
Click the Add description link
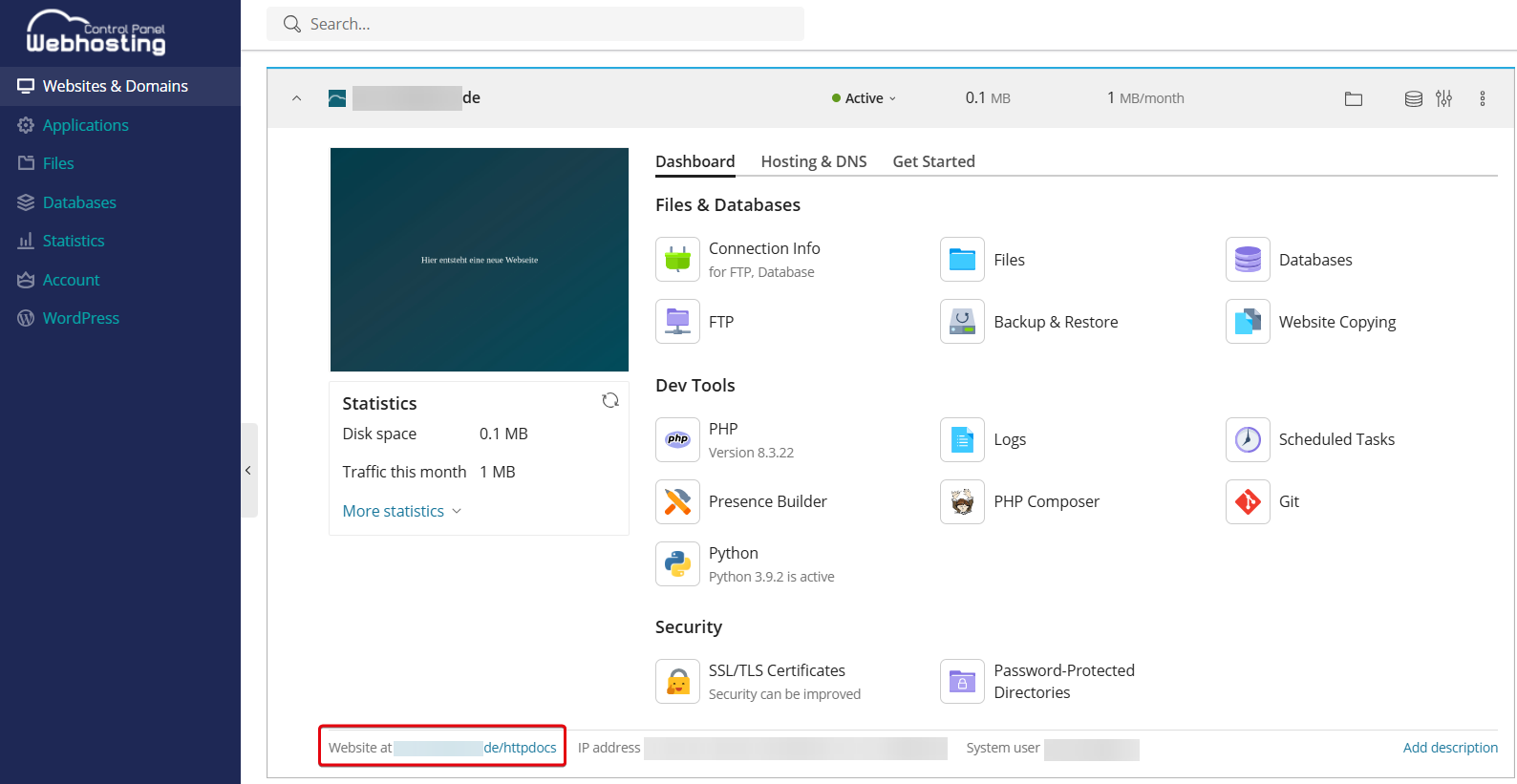pos(1449,748)
